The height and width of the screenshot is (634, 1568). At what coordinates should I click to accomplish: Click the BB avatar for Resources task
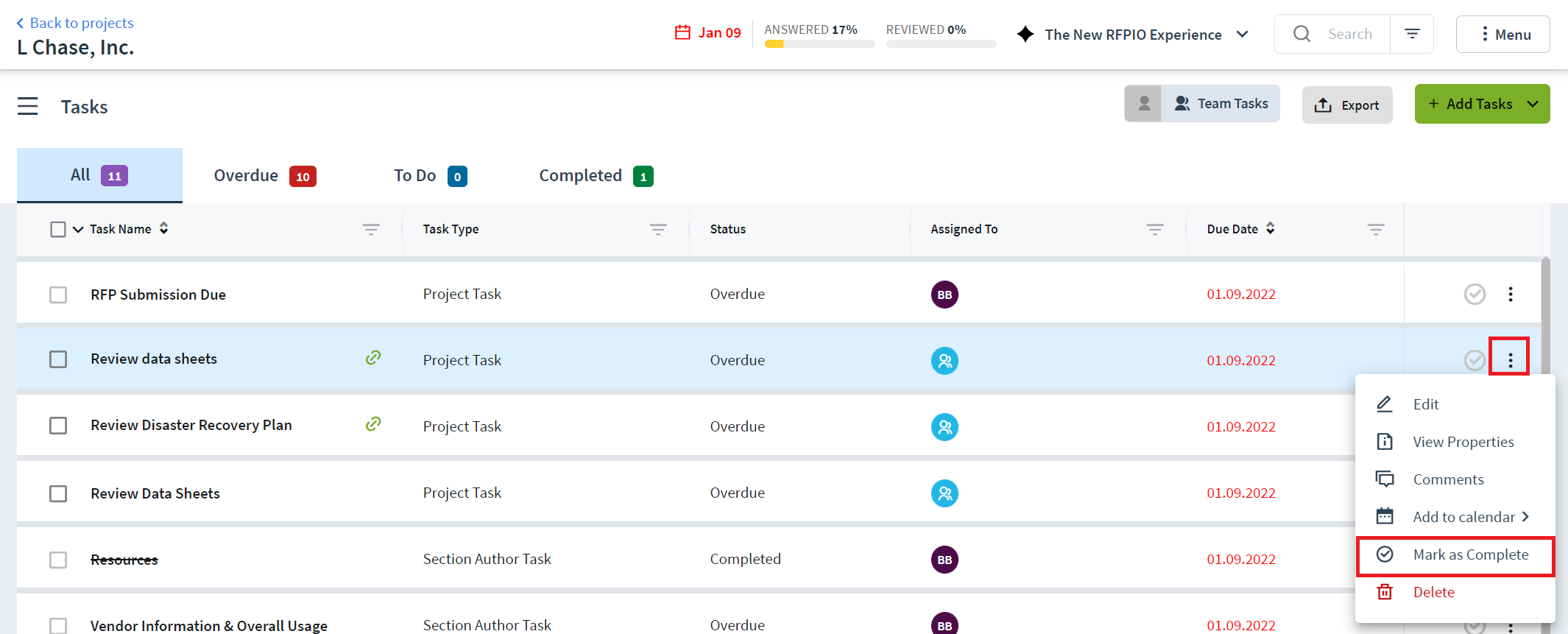(944, 560)
